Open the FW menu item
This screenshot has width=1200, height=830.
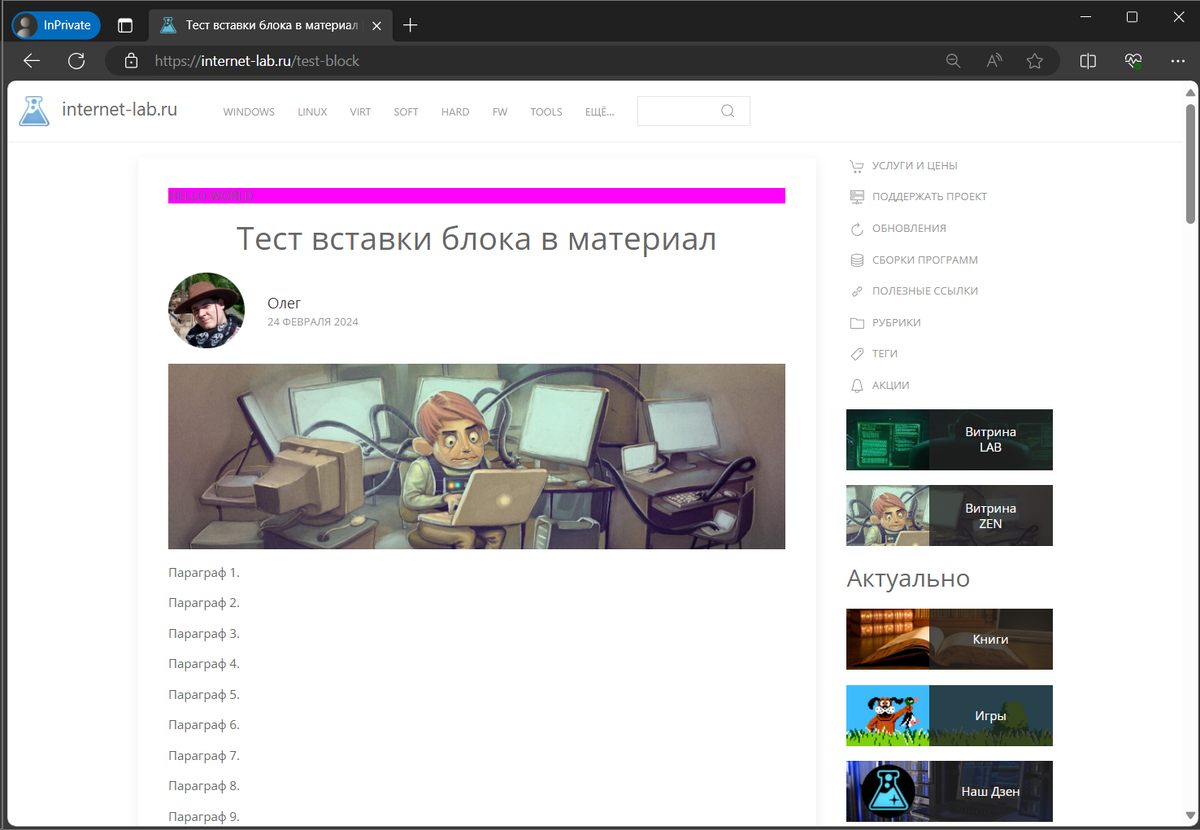pos(500,112)
